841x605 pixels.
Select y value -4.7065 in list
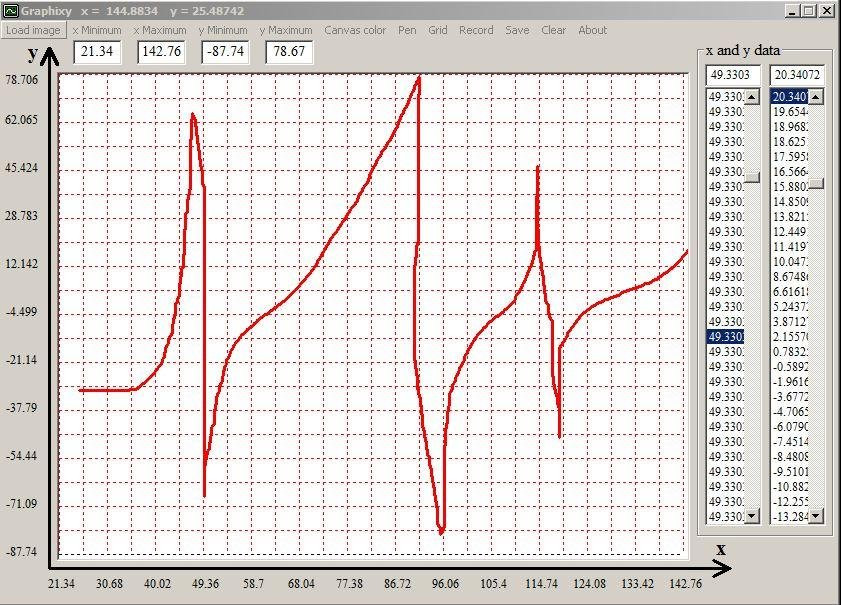tap(790, 412)
